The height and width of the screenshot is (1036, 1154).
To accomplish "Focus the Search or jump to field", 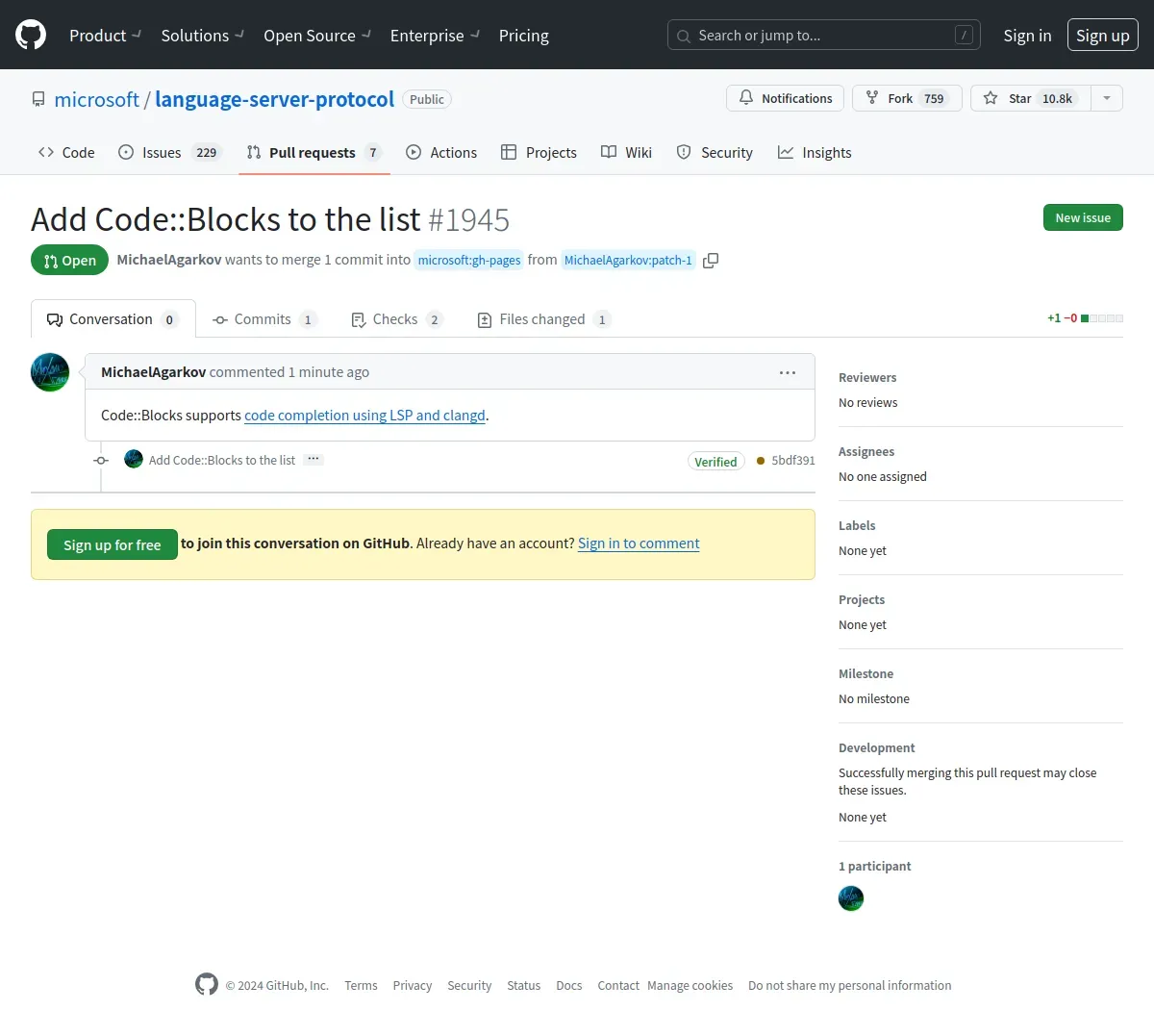I will [824, 36].
